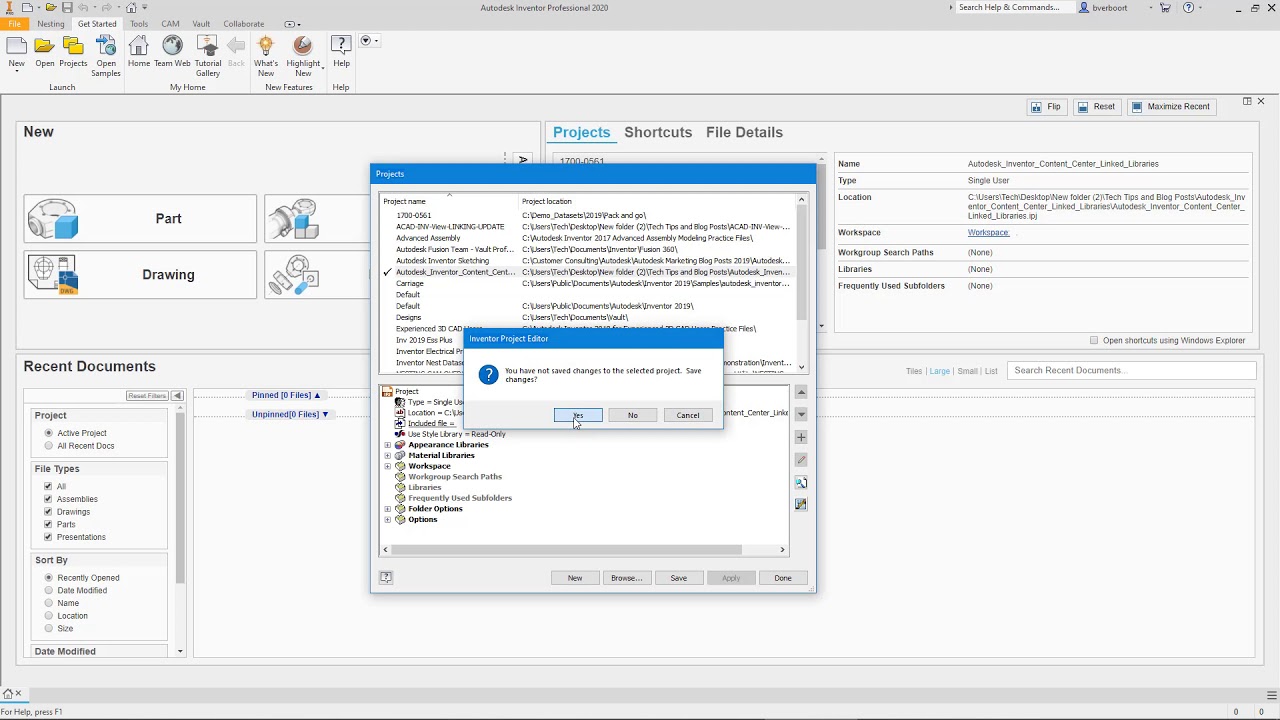
Task: Click the Search Recent Documents field
Action: (x=1131, y=370)
